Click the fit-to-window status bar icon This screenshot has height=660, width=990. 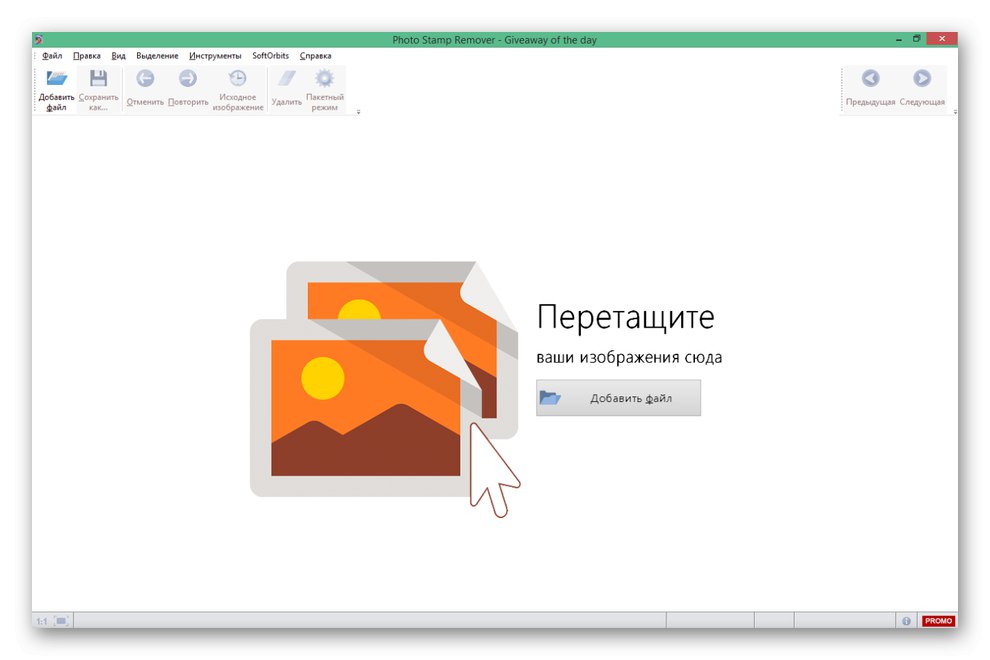61,621
